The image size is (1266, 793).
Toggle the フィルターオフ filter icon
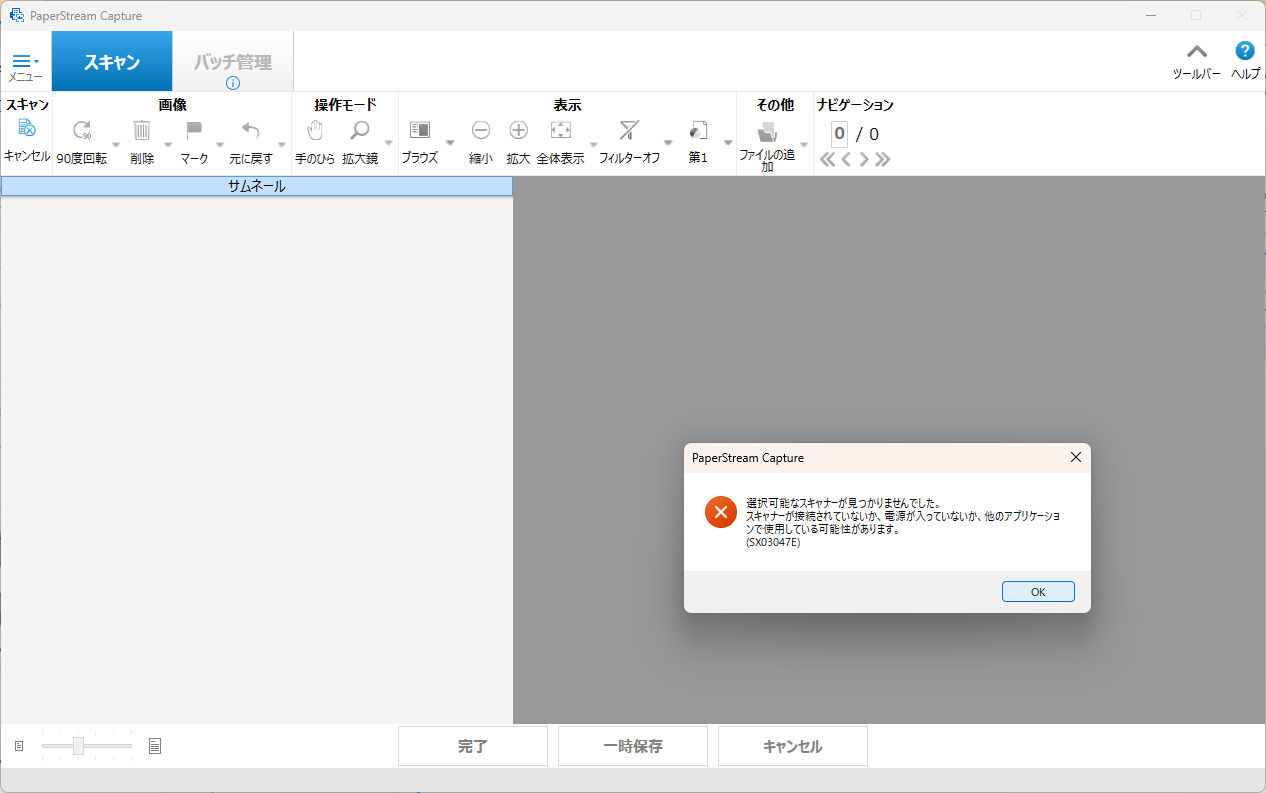pyautogui.click(x=629, y=131)
